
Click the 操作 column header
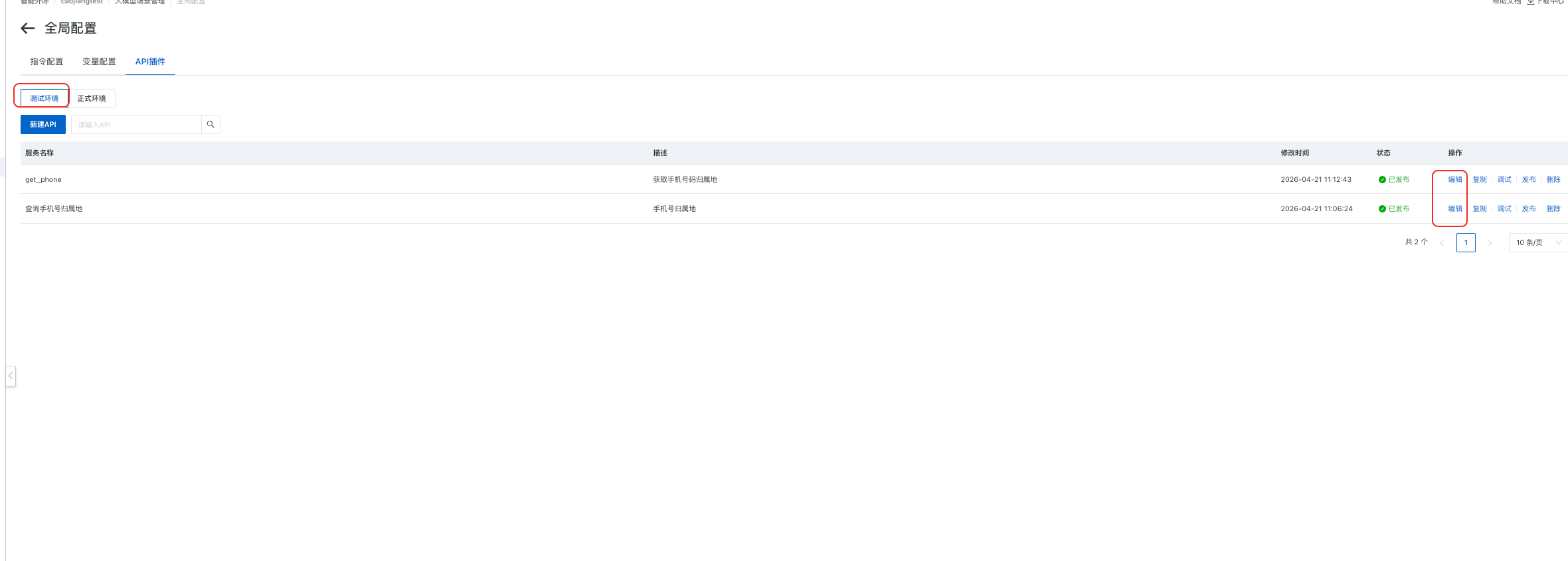click(x=1455, y=153)
